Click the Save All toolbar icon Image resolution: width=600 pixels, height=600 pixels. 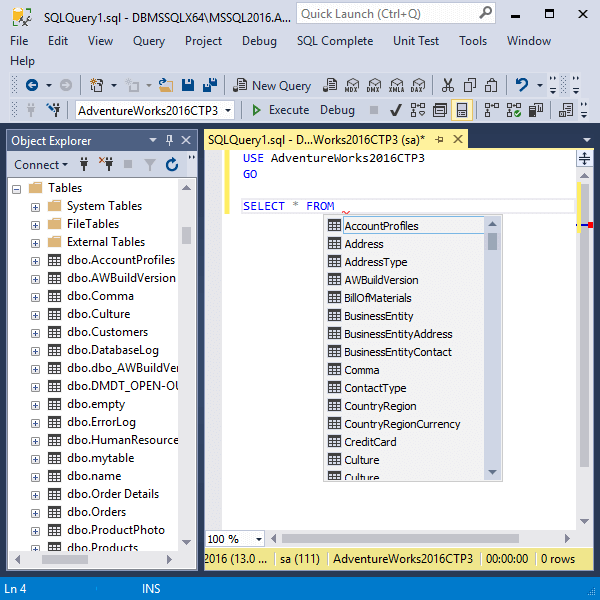(x=210, y=85)
